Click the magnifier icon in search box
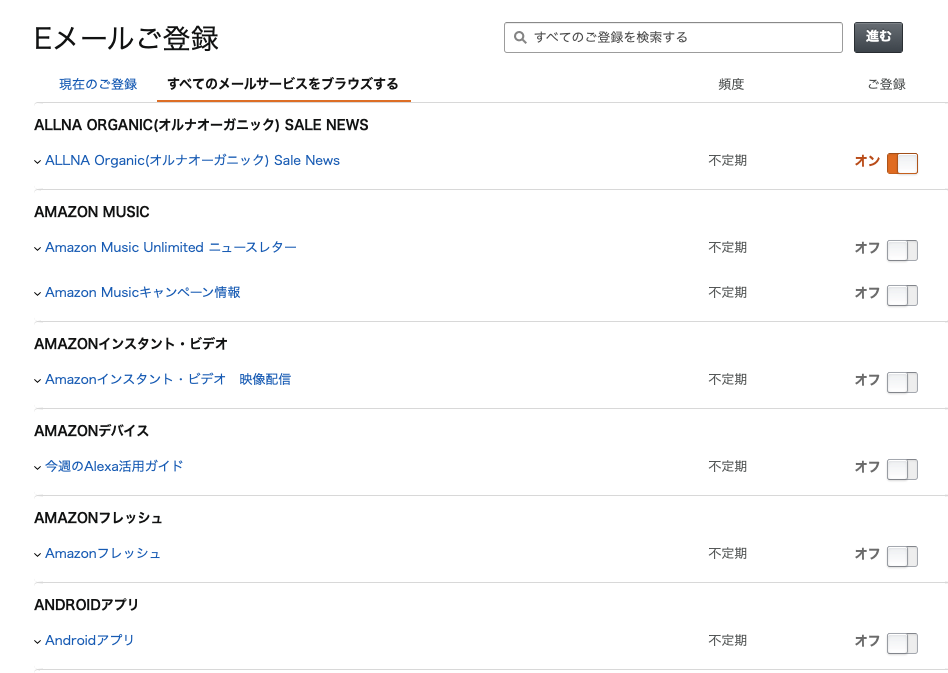Screen dimensions: 948x673 (x=520, y=37)
